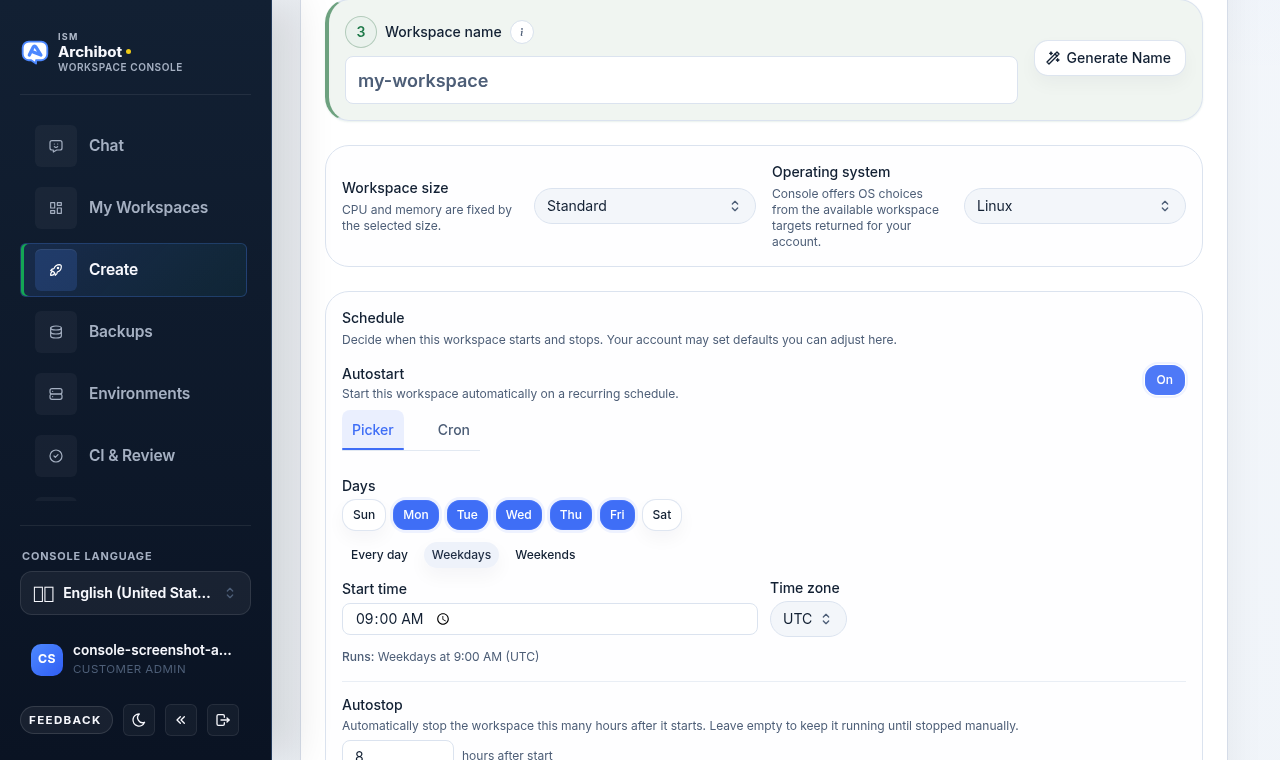Toggle the Tue day chip
The height and width of the screenshot is (760, 1280).
point(467,515)
